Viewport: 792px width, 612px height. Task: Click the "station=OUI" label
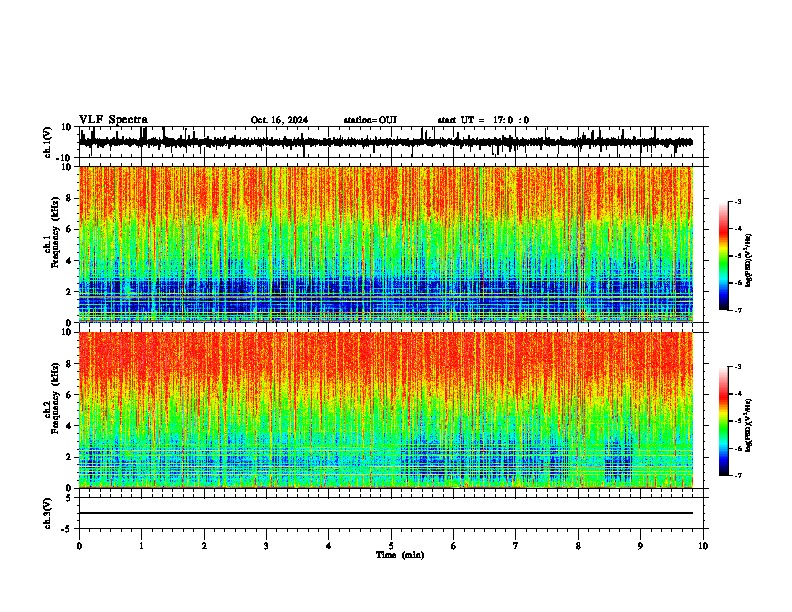tap(370, 120)
